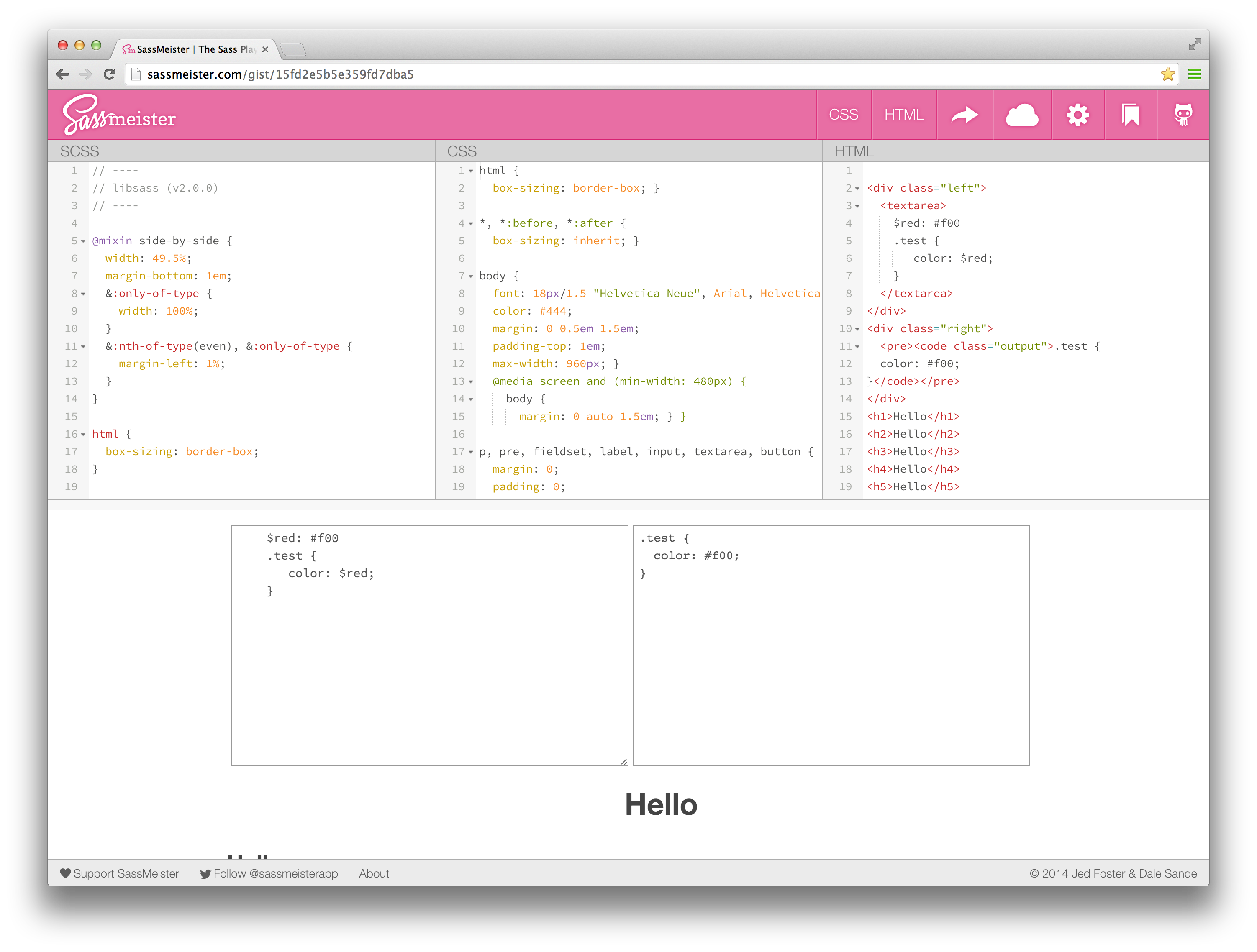1257x952 pixels.
Task: Go back with browser back arrow
Action: pos(62,74)
